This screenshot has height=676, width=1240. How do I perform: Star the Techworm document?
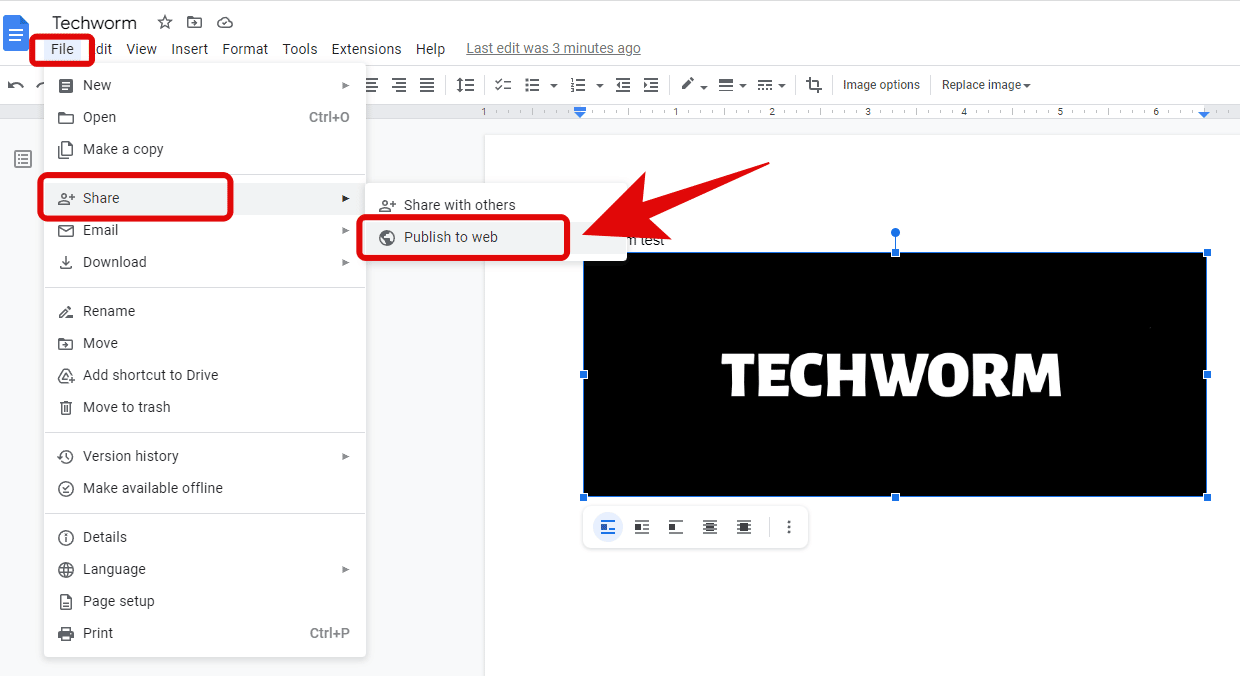[x=165, y=22]
